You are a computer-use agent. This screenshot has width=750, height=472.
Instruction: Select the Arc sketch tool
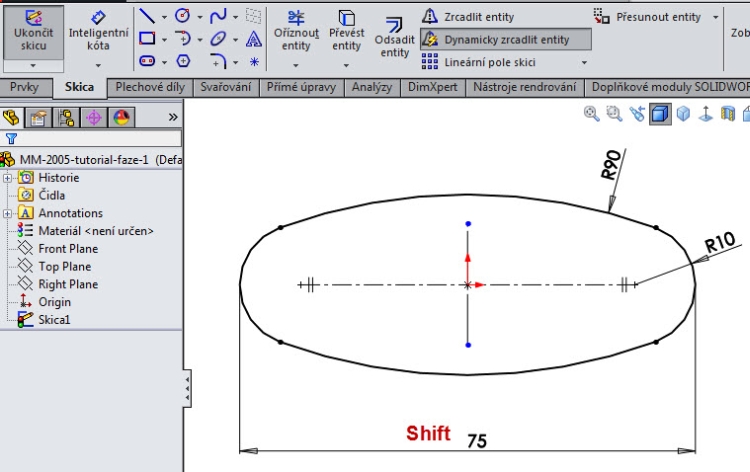pyautogui.click(x=183, y=38)
